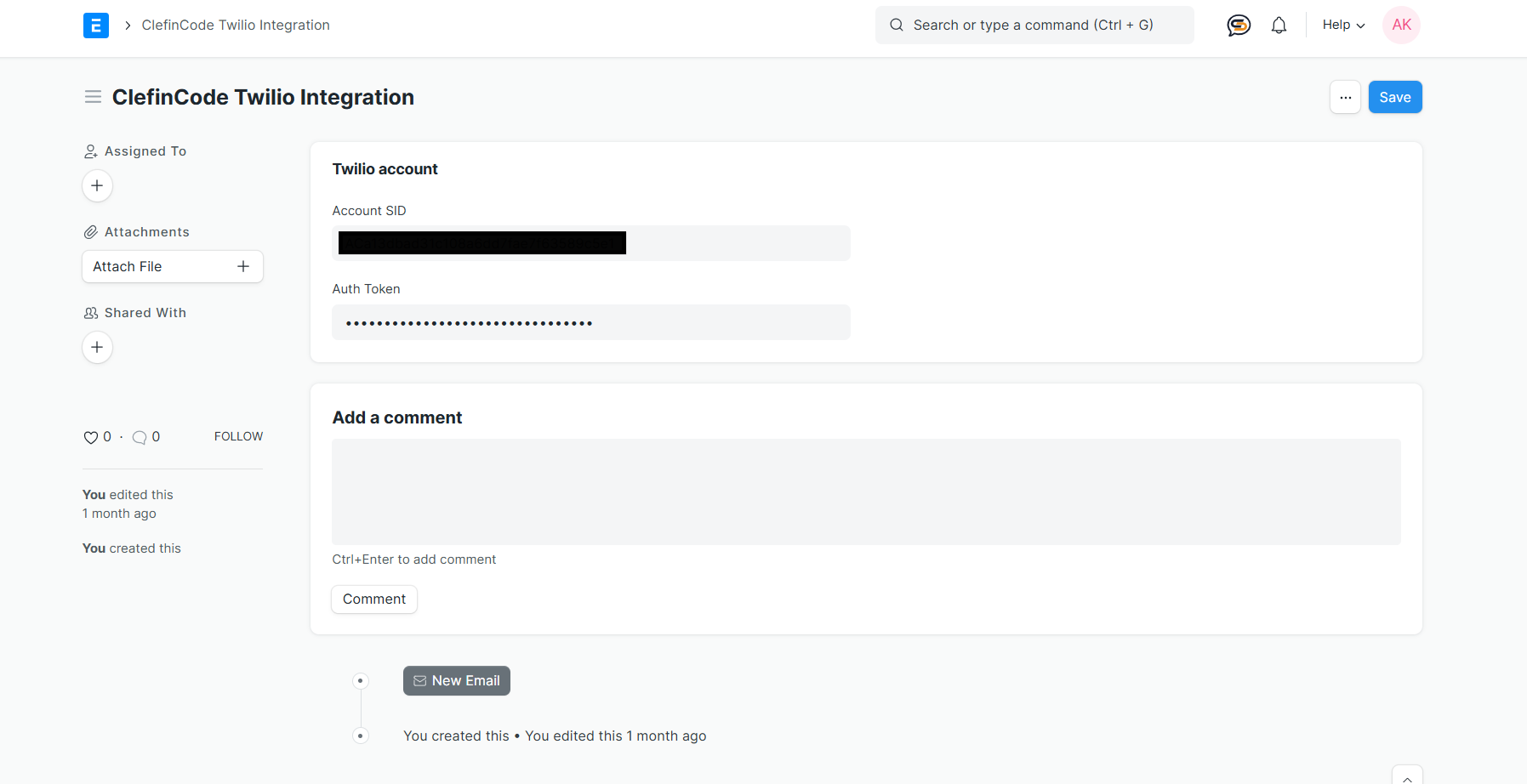Submit with the Comment button
The width and height of the screenshot is (1527, 784).
373,599
